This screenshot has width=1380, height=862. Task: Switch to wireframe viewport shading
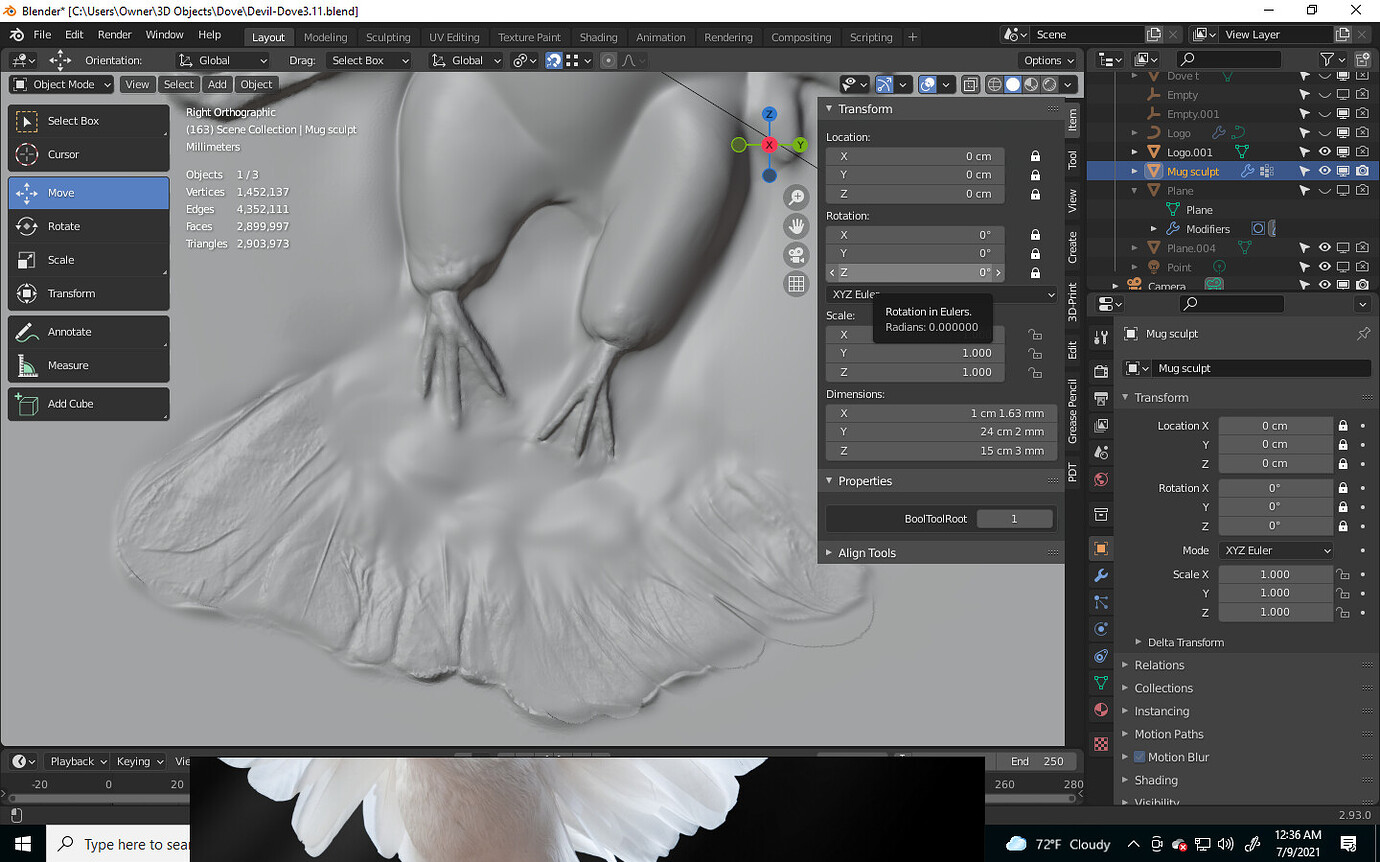pyautogui.click(x=995, y=85)
